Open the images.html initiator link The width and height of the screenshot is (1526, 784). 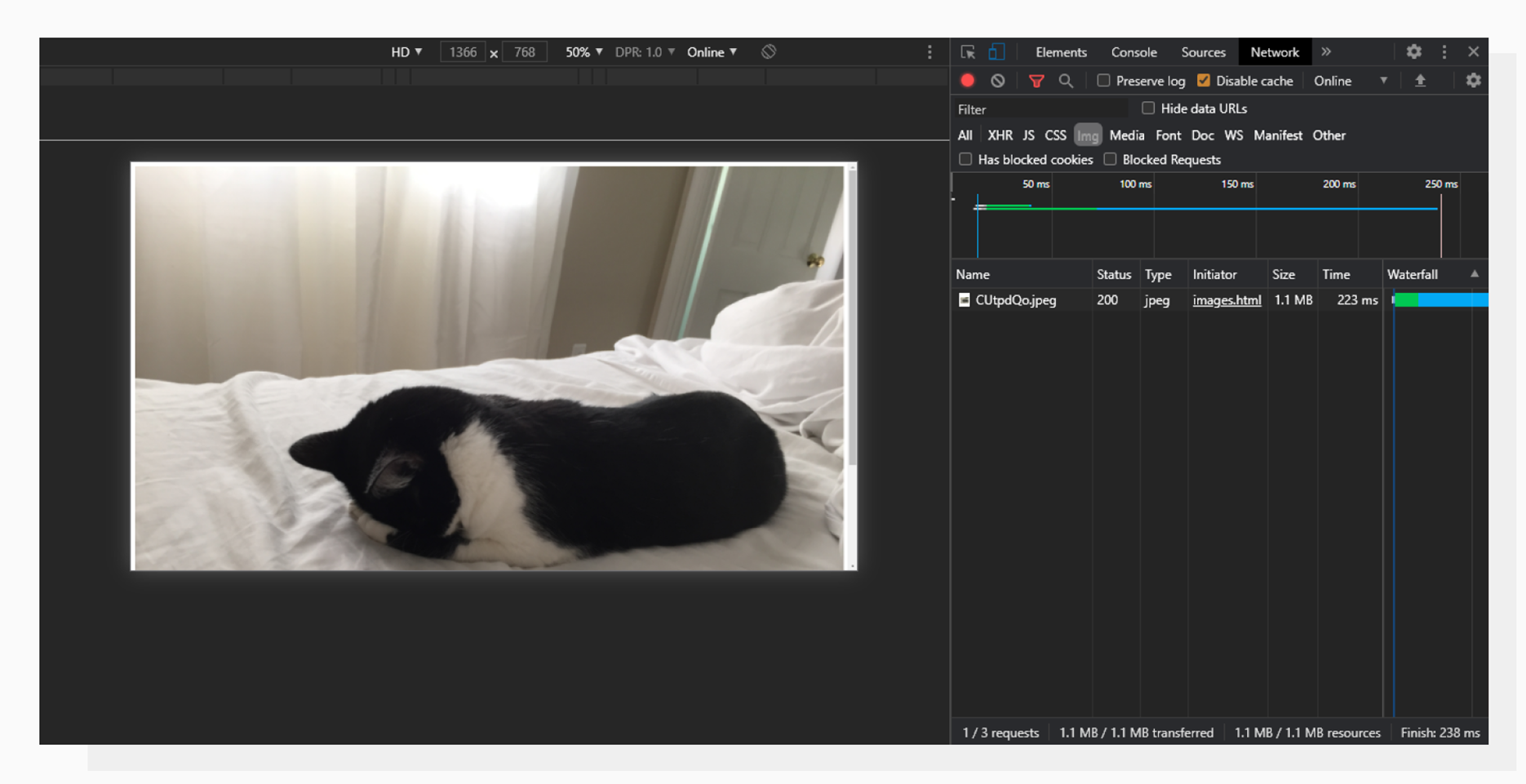[1227, 300]
